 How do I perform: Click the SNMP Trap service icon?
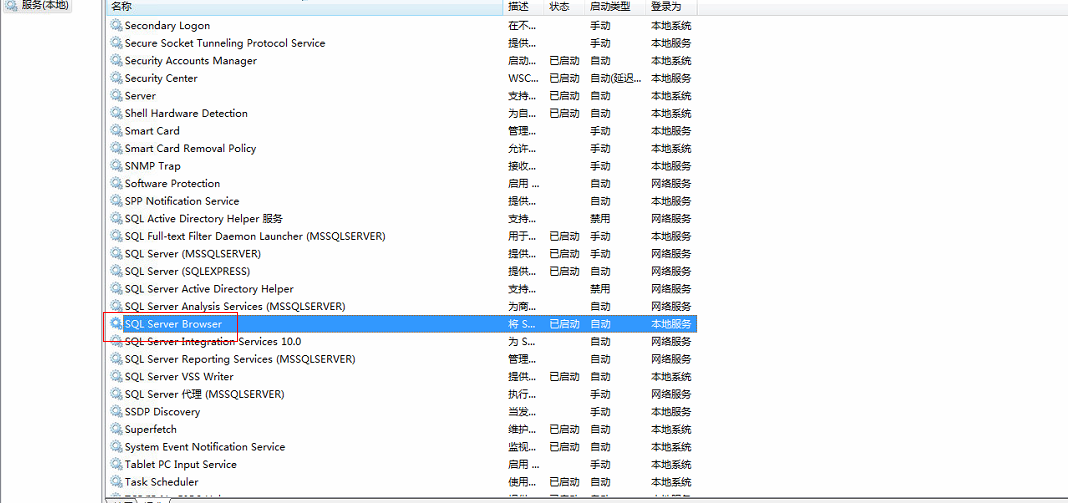tap(116, 166)
